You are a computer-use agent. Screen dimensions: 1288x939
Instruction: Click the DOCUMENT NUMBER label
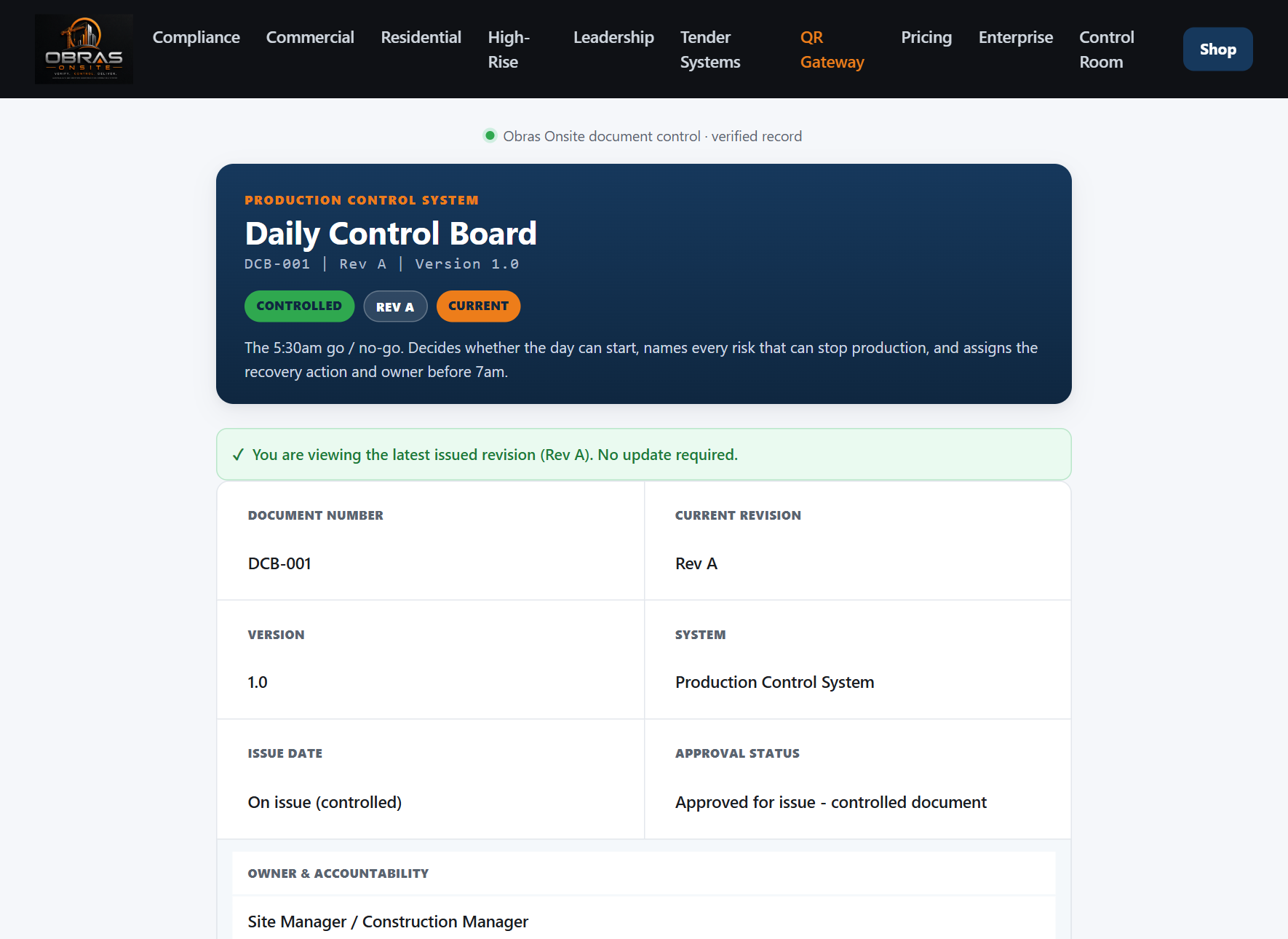pos(316,515)
